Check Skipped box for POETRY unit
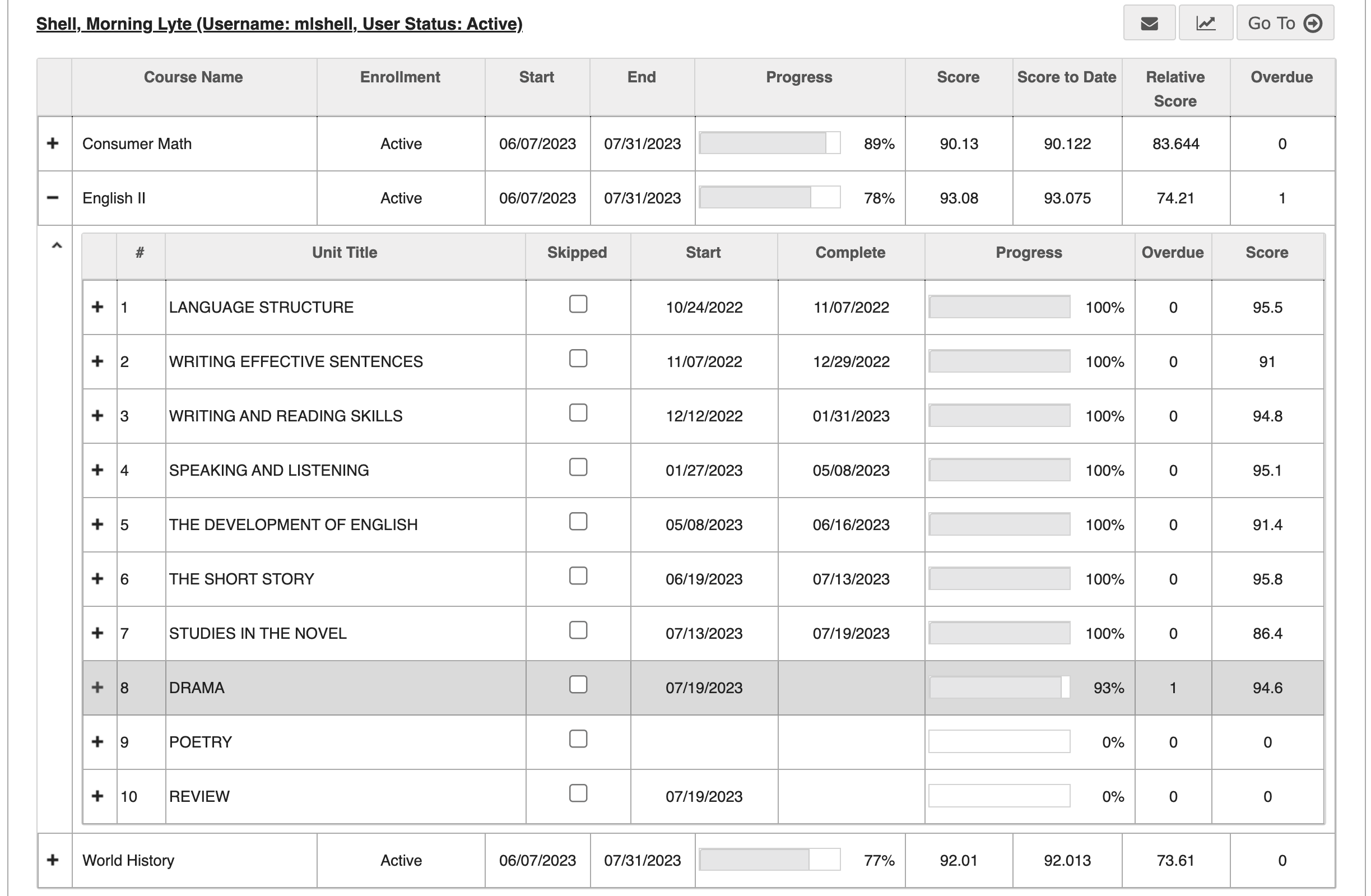Viewport: 1371px width, 896px height. (578, 739)
